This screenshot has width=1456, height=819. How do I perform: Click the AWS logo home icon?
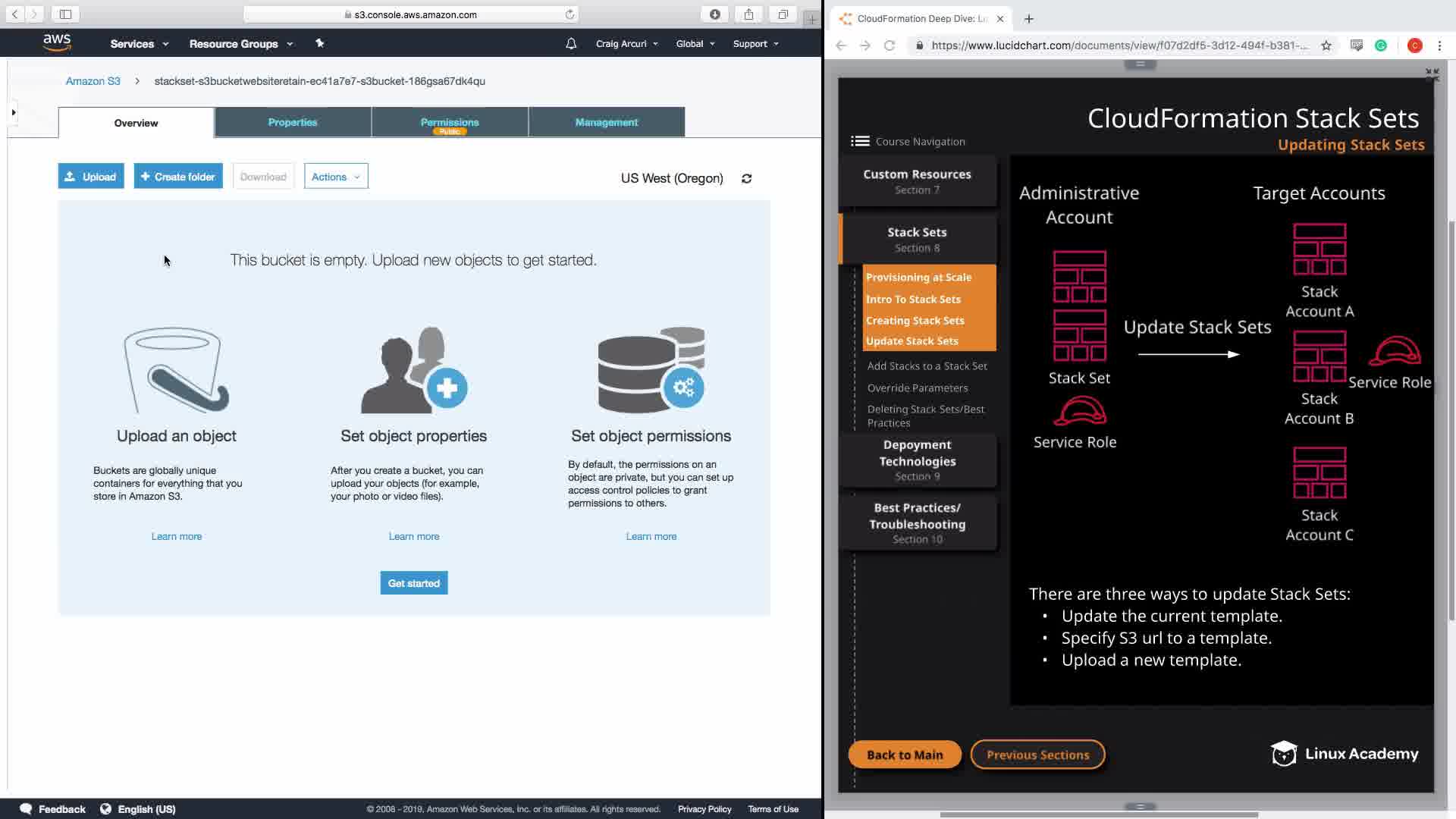tap(57, 42)
